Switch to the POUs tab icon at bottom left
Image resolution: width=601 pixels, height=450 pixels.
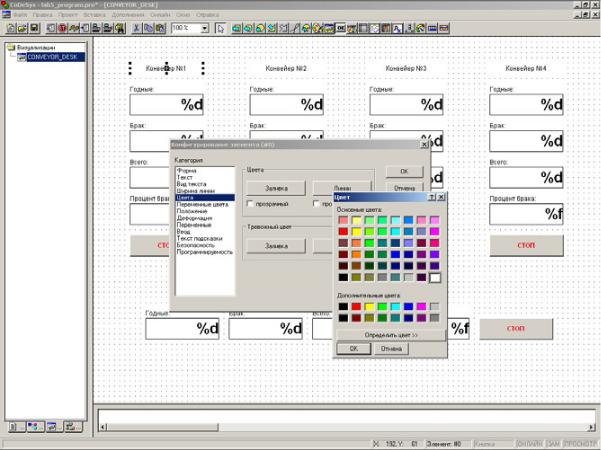coord(13,426)
